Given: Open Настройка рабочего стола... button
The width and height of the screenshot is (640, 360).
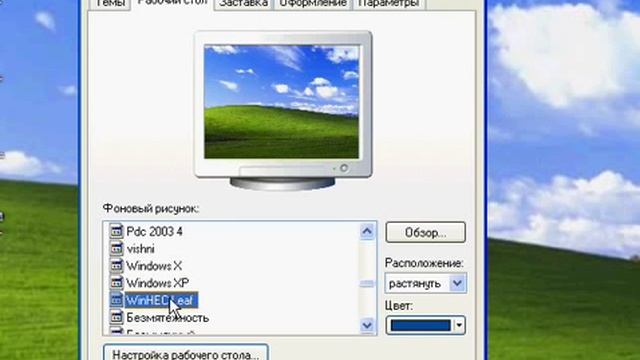Looking at the screenshot, I should click(x=186, y=353).
